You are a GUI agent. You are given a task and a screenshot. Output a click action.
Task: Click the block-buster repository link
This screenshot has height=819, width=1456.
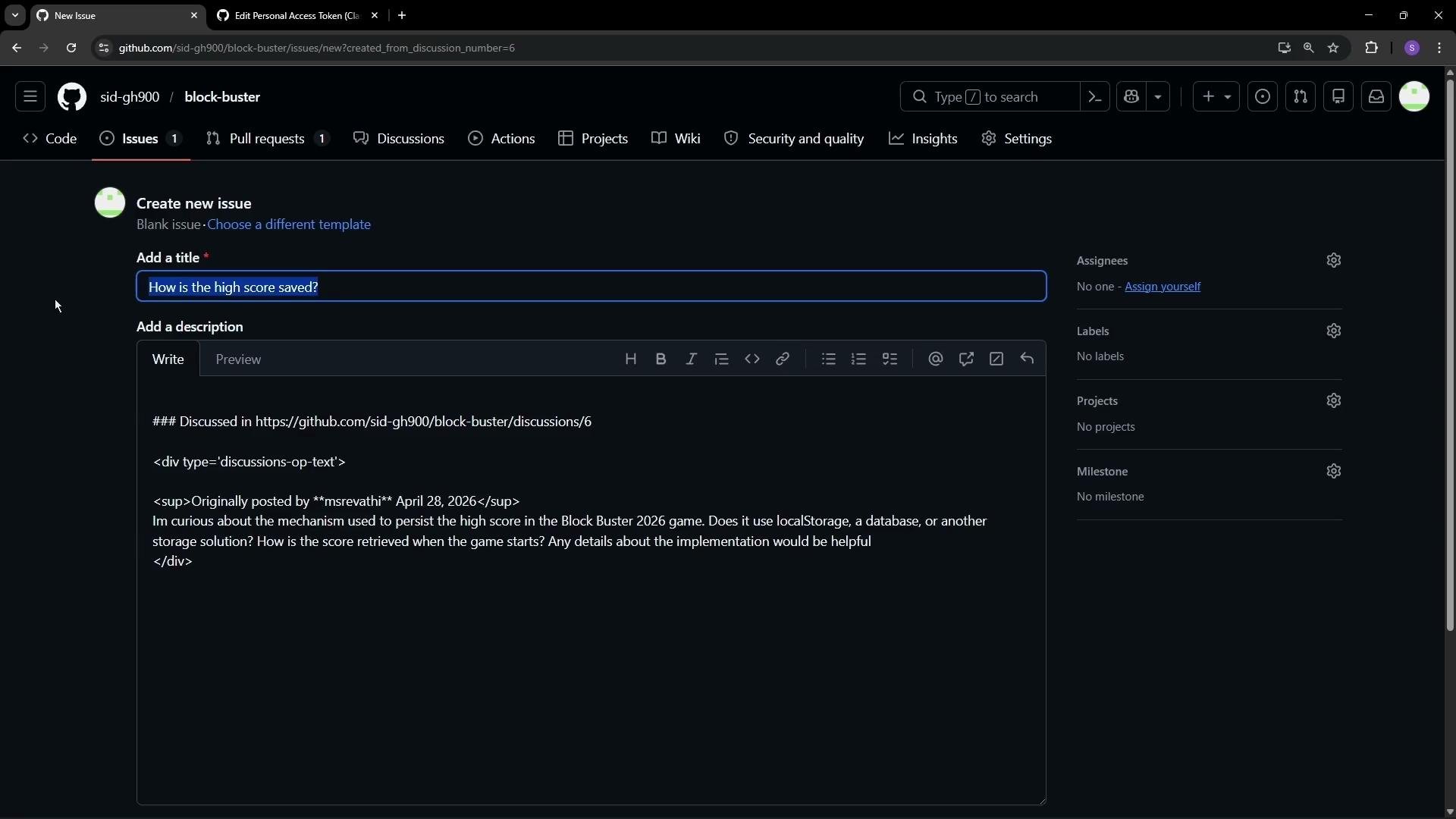(x=222, y=97)
